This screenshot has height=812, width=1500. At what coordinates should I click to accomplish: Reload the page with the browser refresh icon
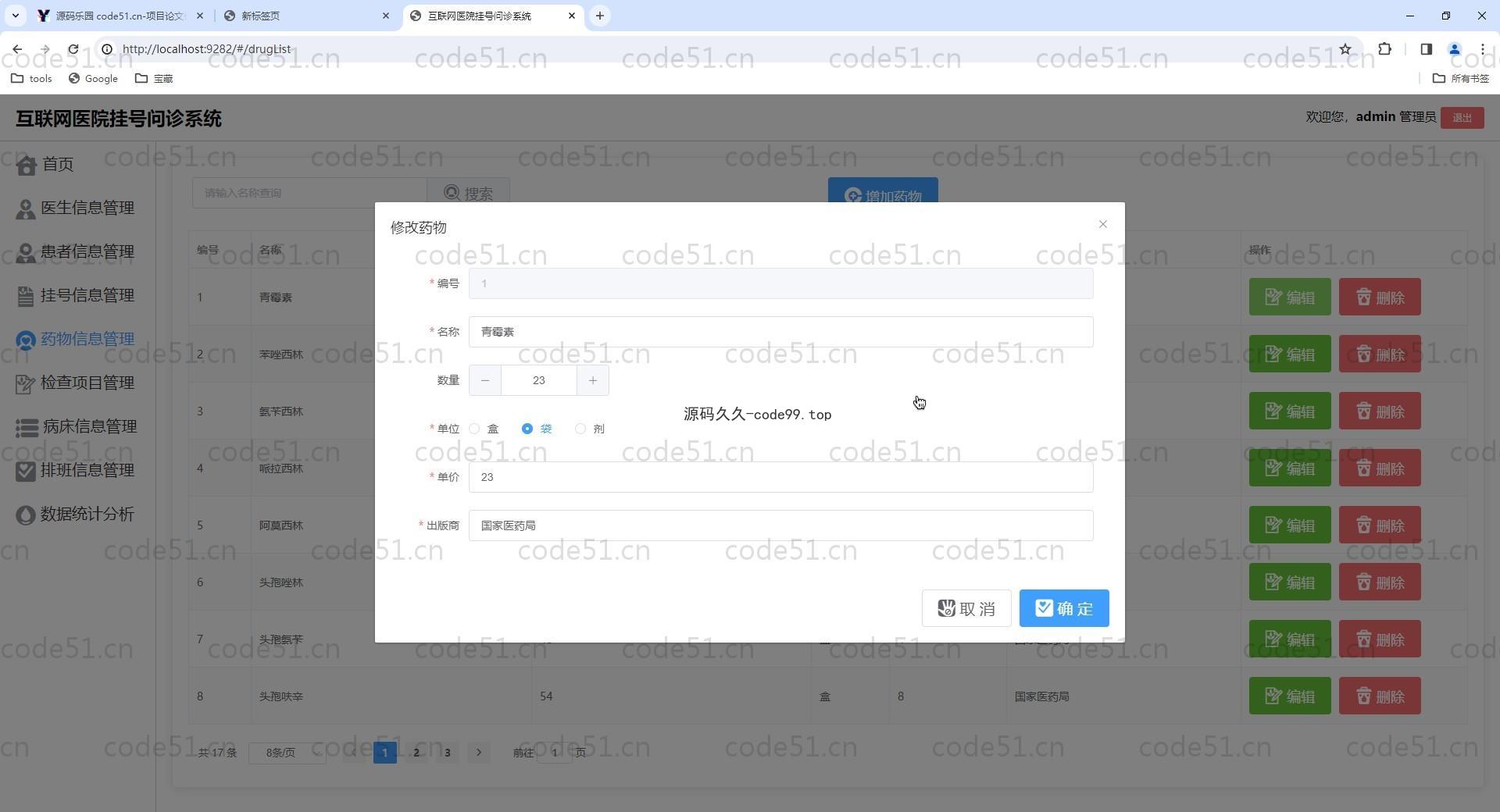[73, 49]
